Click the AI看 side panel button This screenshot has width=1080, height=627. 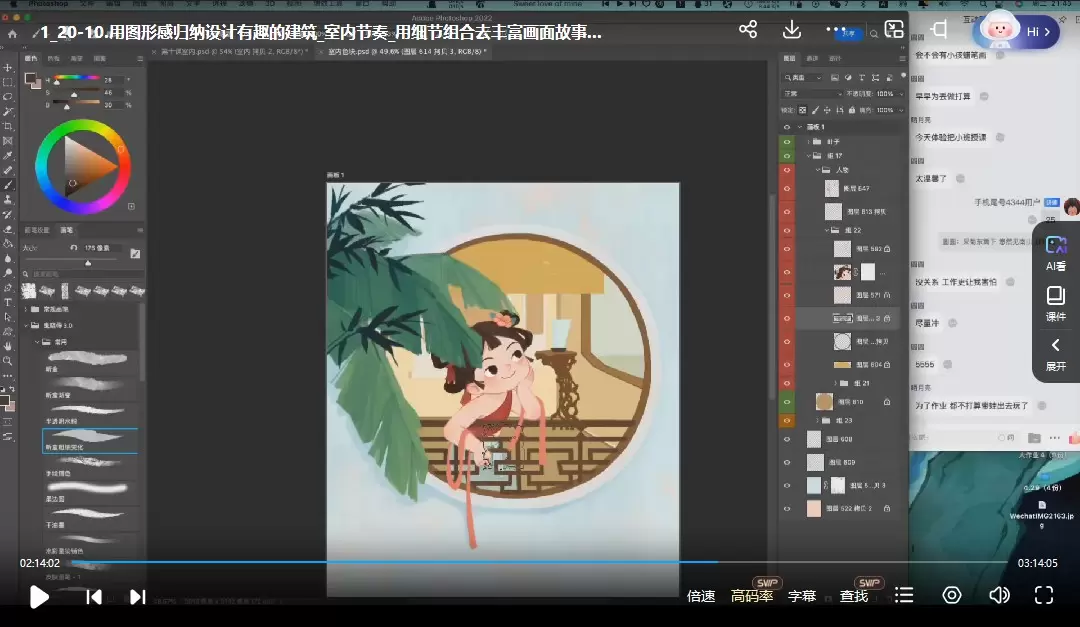1056,254
